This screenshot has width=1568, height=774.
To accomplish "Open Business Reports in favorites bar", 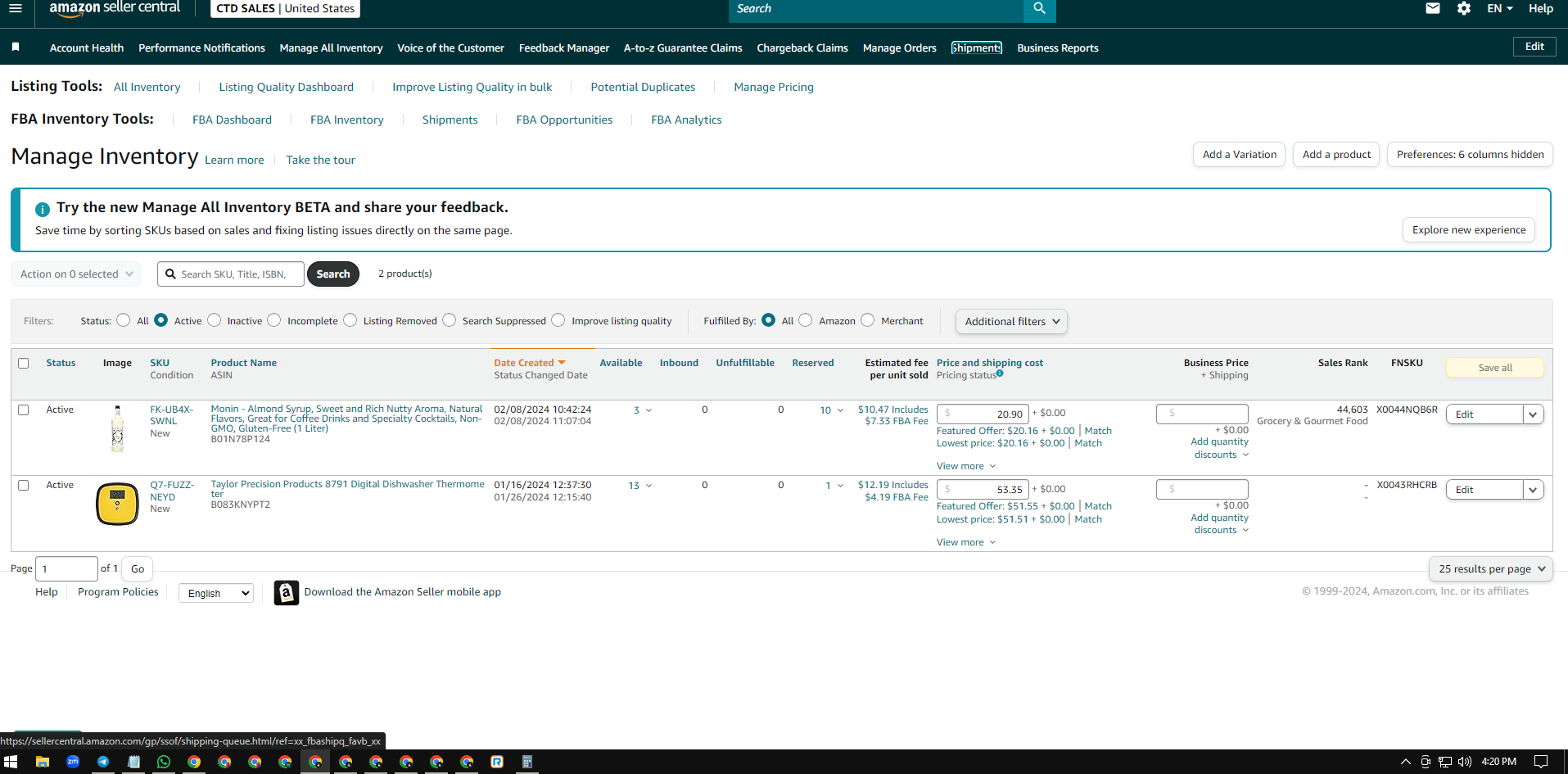I will (1057, 48).
